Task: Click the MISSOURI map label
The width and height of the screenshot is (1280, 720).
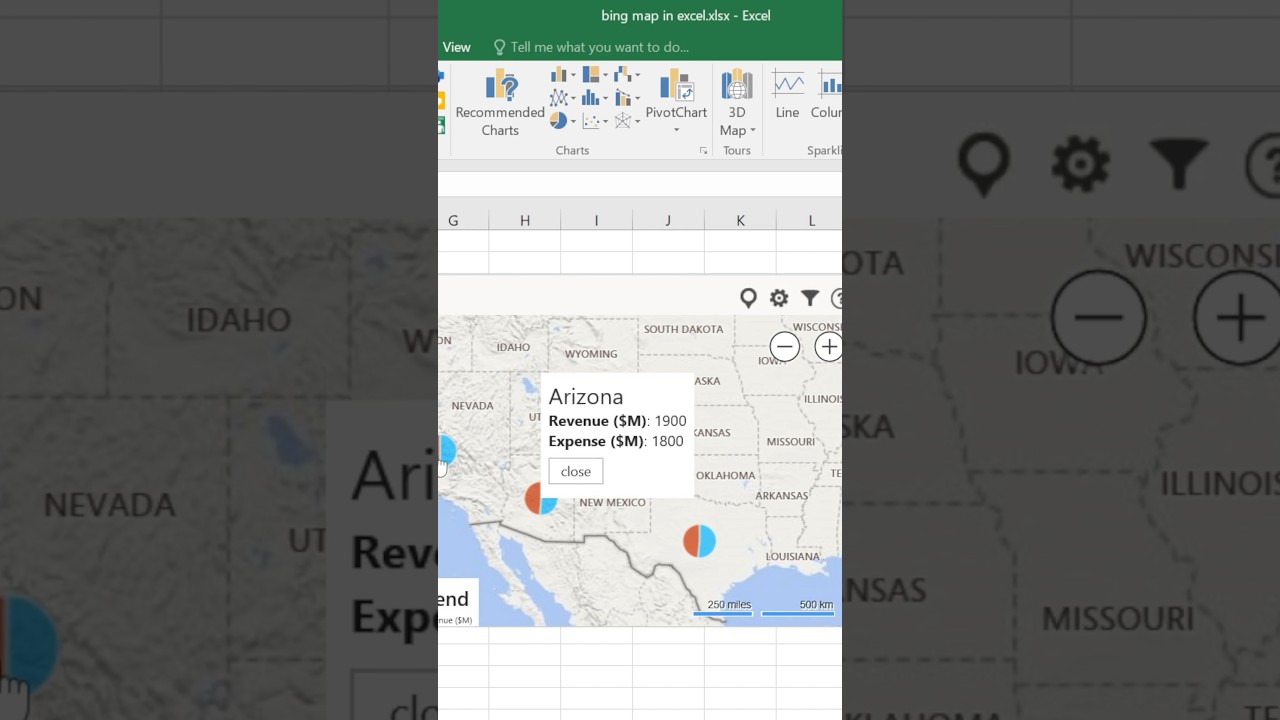Action: coord(791,441)
